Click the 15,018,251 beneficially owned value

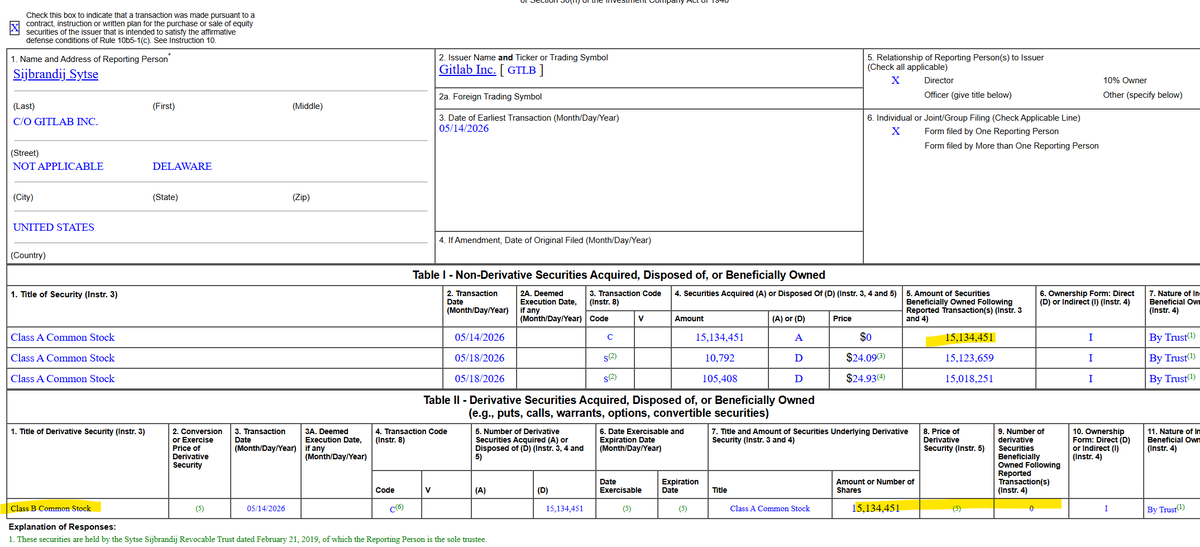[969, 378]
